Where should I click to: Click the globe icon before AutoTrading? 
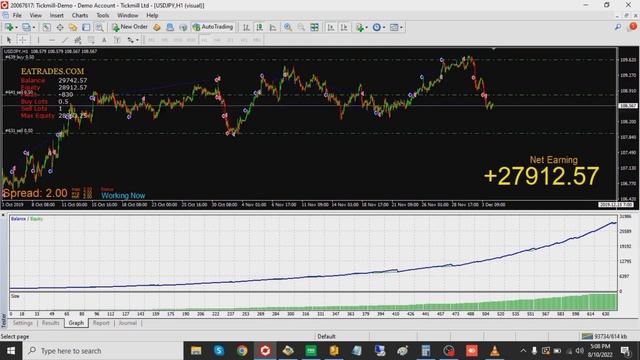183,27
